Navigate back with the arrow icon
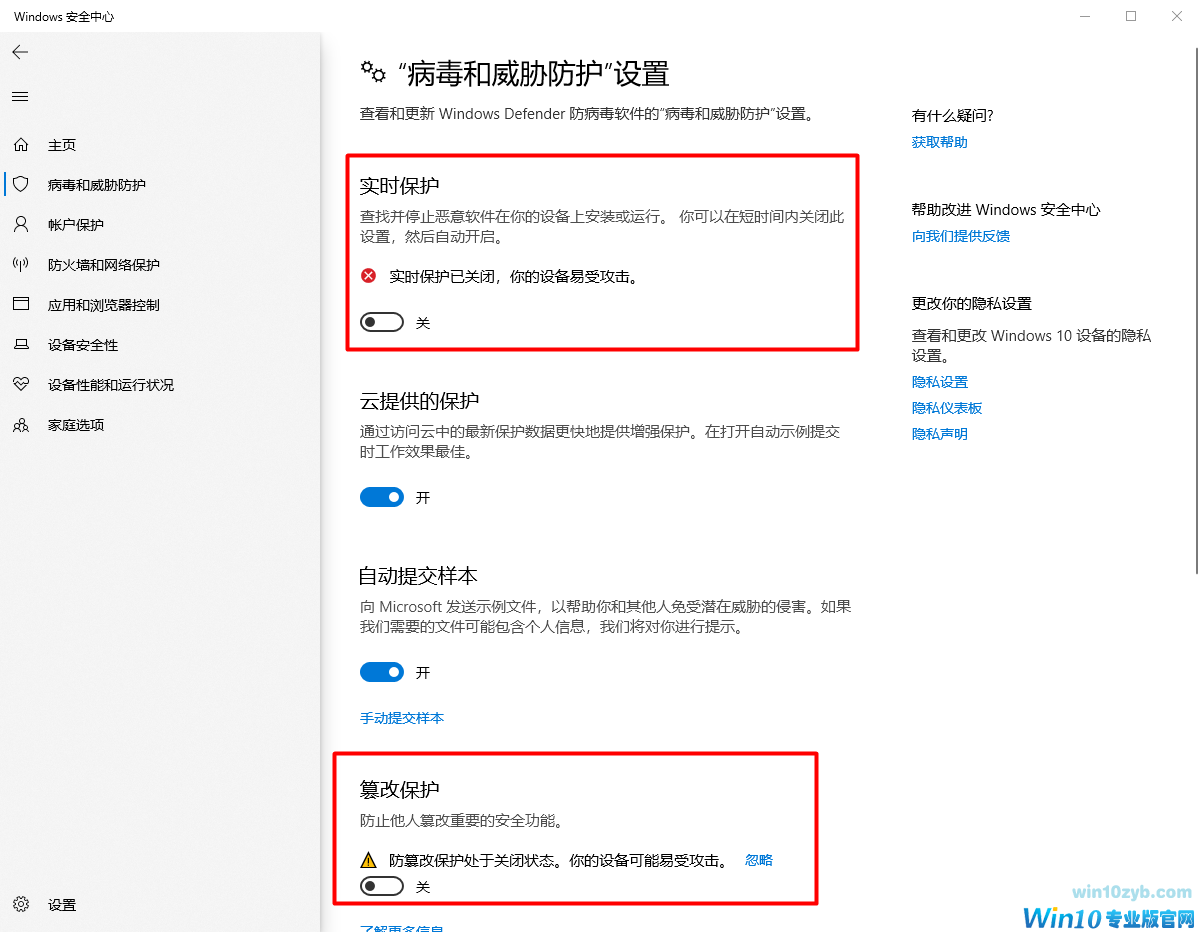This screenshot has width=1200, height=932. tap(20, 52)
